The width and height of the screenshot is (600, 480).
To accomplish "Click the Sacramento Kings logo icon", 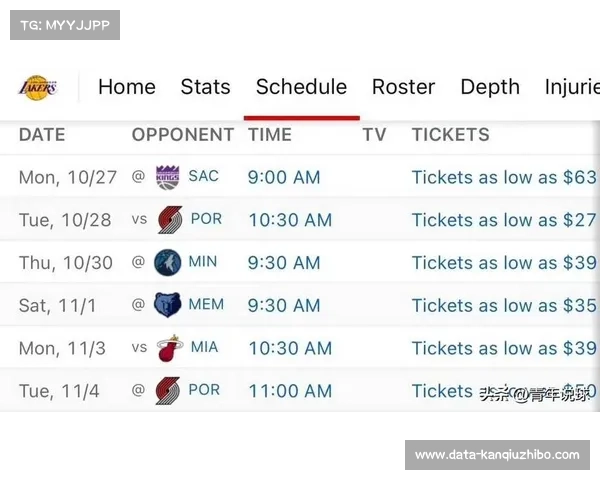I will point(167,177).
